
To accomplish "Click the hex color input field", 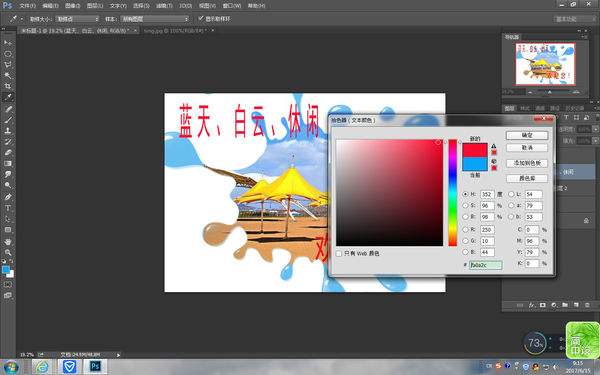I will coord(486,265).
